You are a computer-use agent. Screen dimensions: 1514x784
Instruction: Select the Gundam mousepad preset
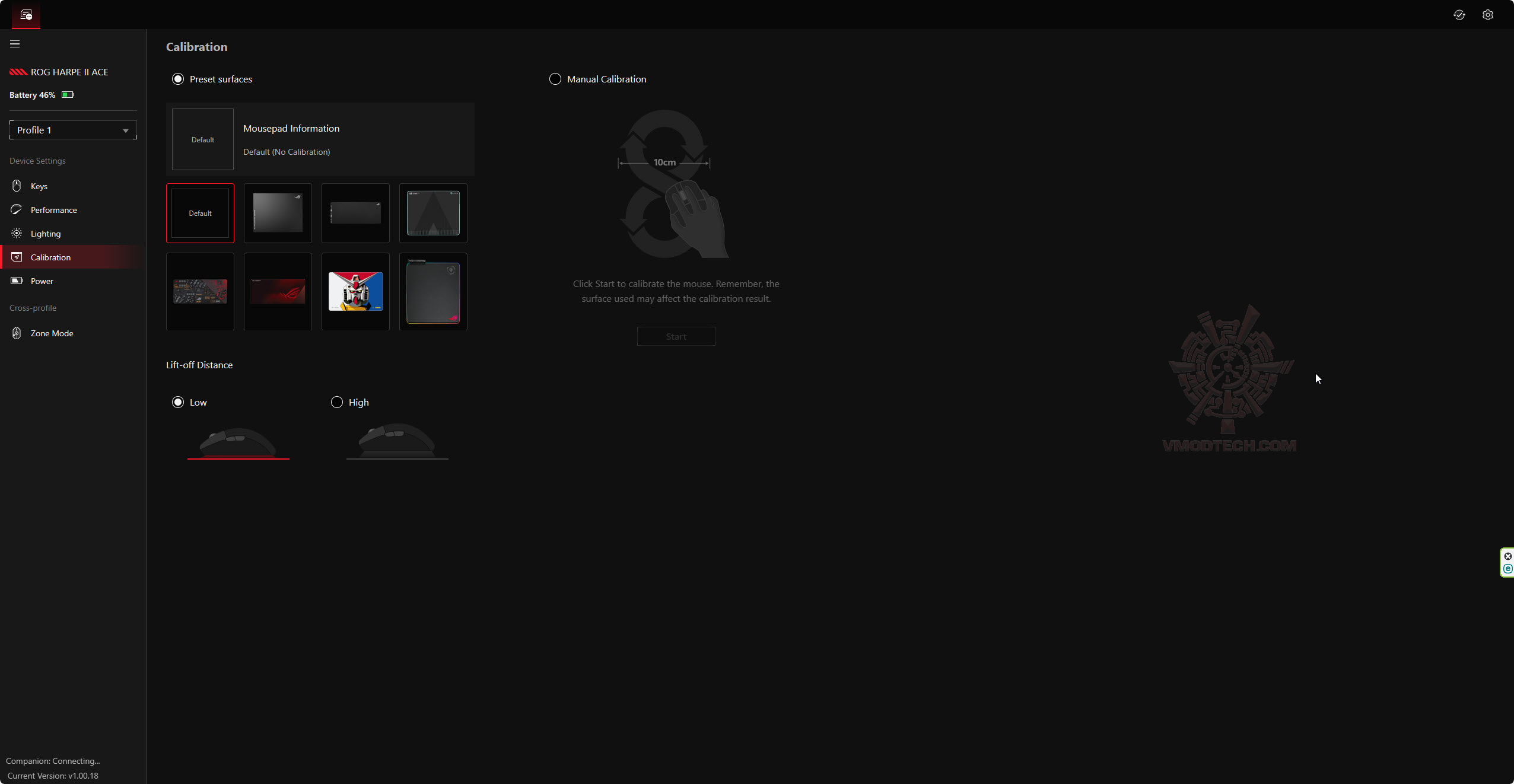[355, 291]
